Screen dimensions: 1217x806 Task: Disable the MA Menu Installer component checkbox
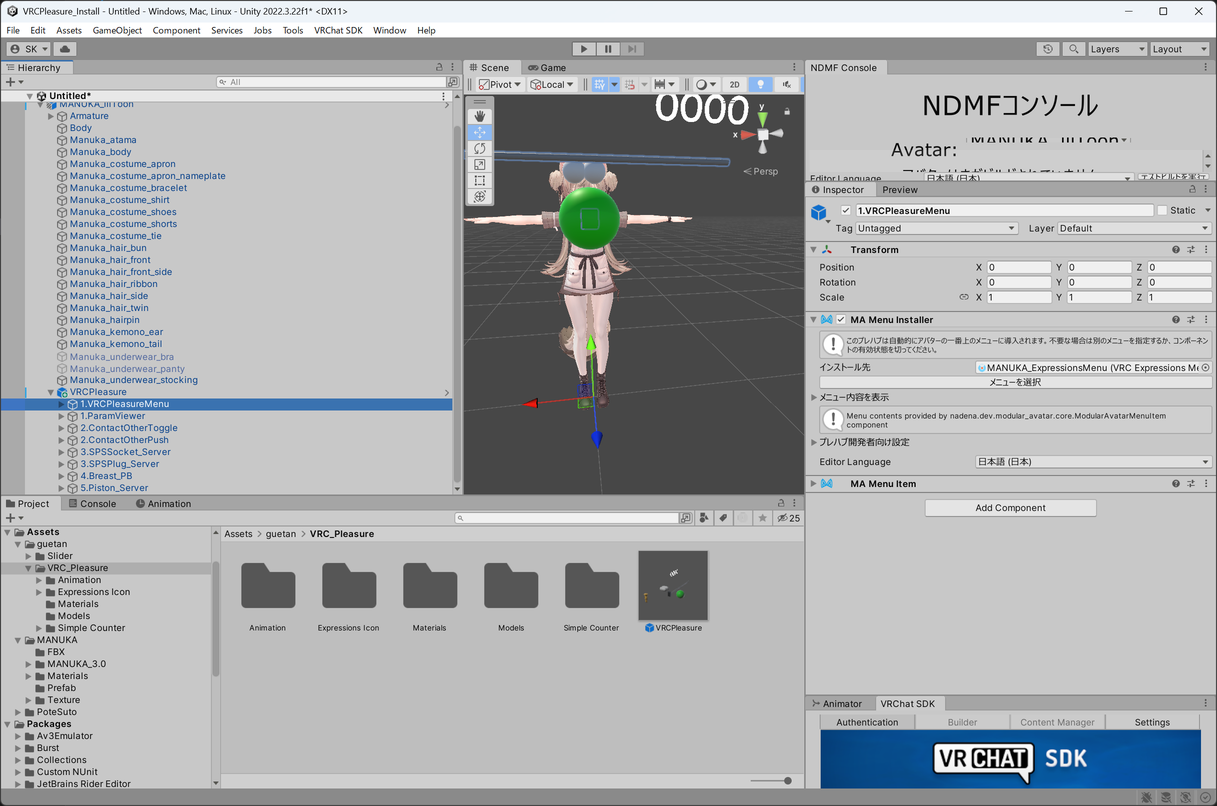click(841, 320)
